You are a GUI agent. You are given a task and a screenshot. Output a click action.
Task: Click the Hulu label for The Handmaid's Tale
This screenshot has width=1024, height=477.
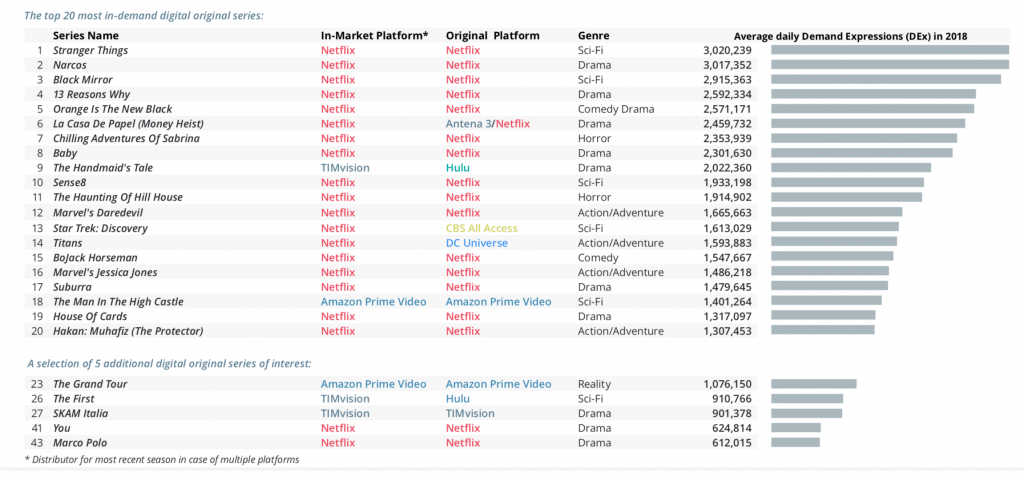(458, 168)
